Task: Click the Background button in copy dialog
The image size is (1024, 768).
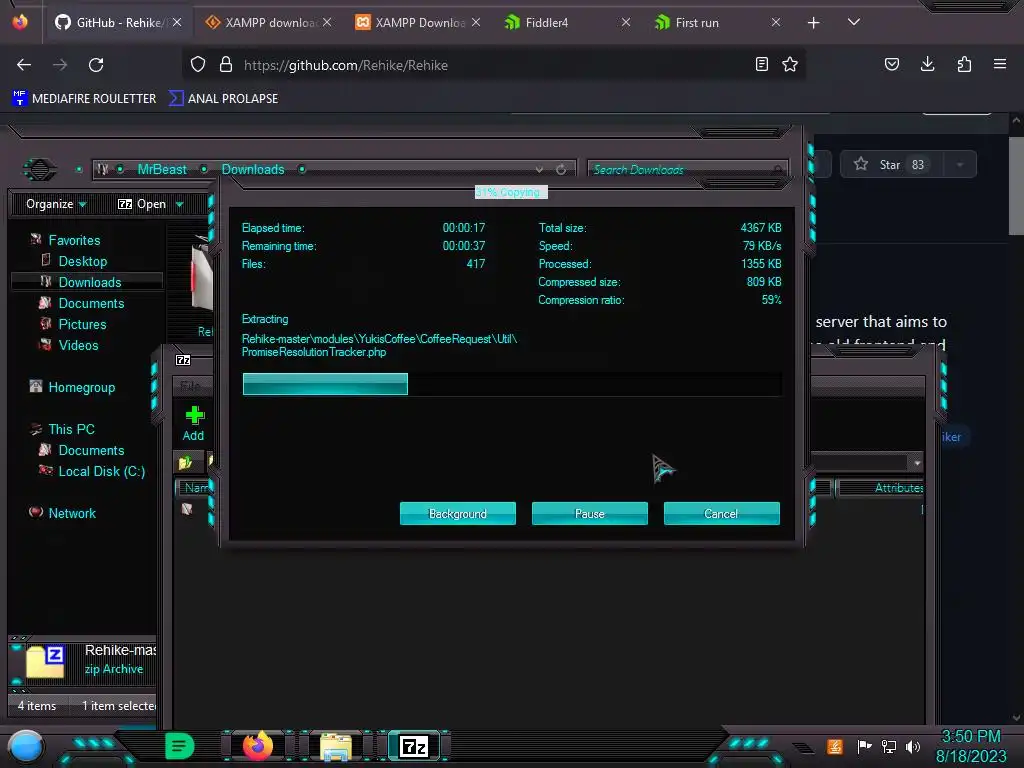Action: pos(457,513)
